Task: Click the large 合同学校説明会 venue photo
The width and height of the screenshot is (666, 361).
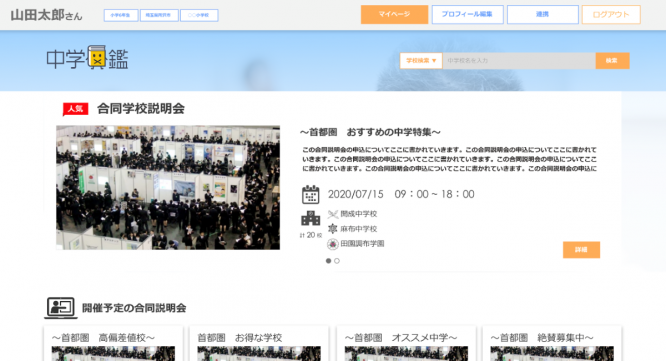Action: pos(168,187)
